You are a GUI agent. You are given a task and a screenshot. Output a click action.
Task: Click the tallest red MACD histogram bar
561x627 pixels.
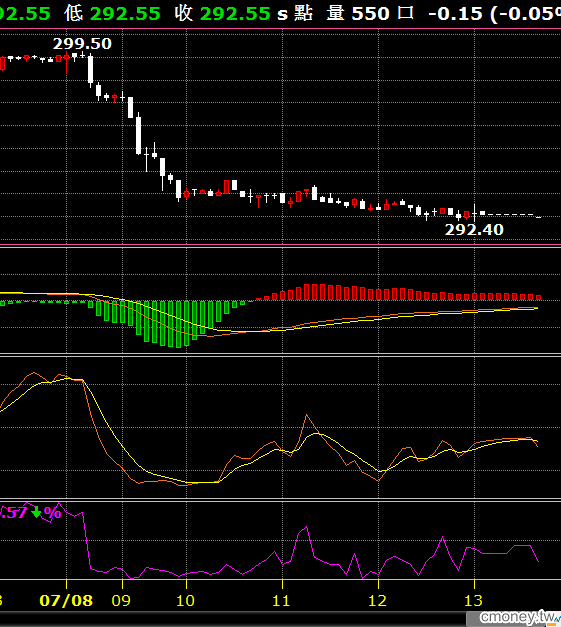314,292
